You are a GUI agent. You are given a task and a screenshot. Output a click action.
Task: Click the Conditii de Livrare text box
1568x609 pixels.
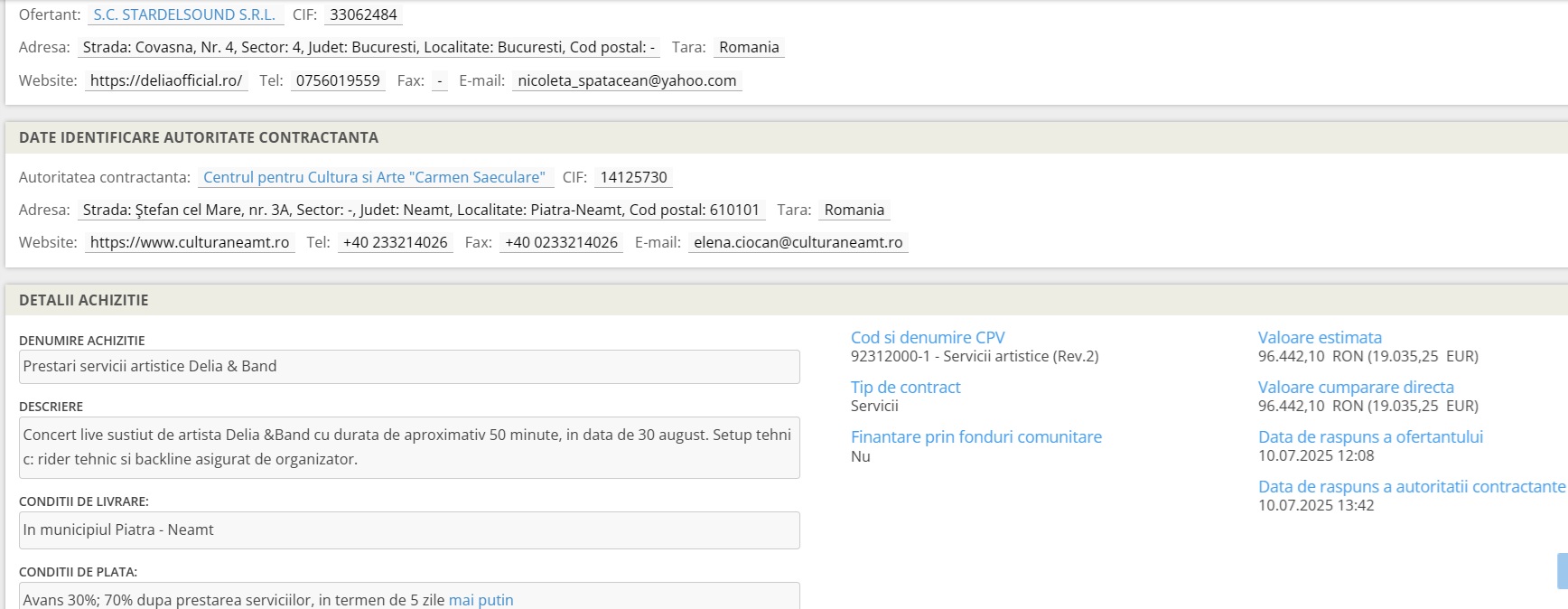409,530
